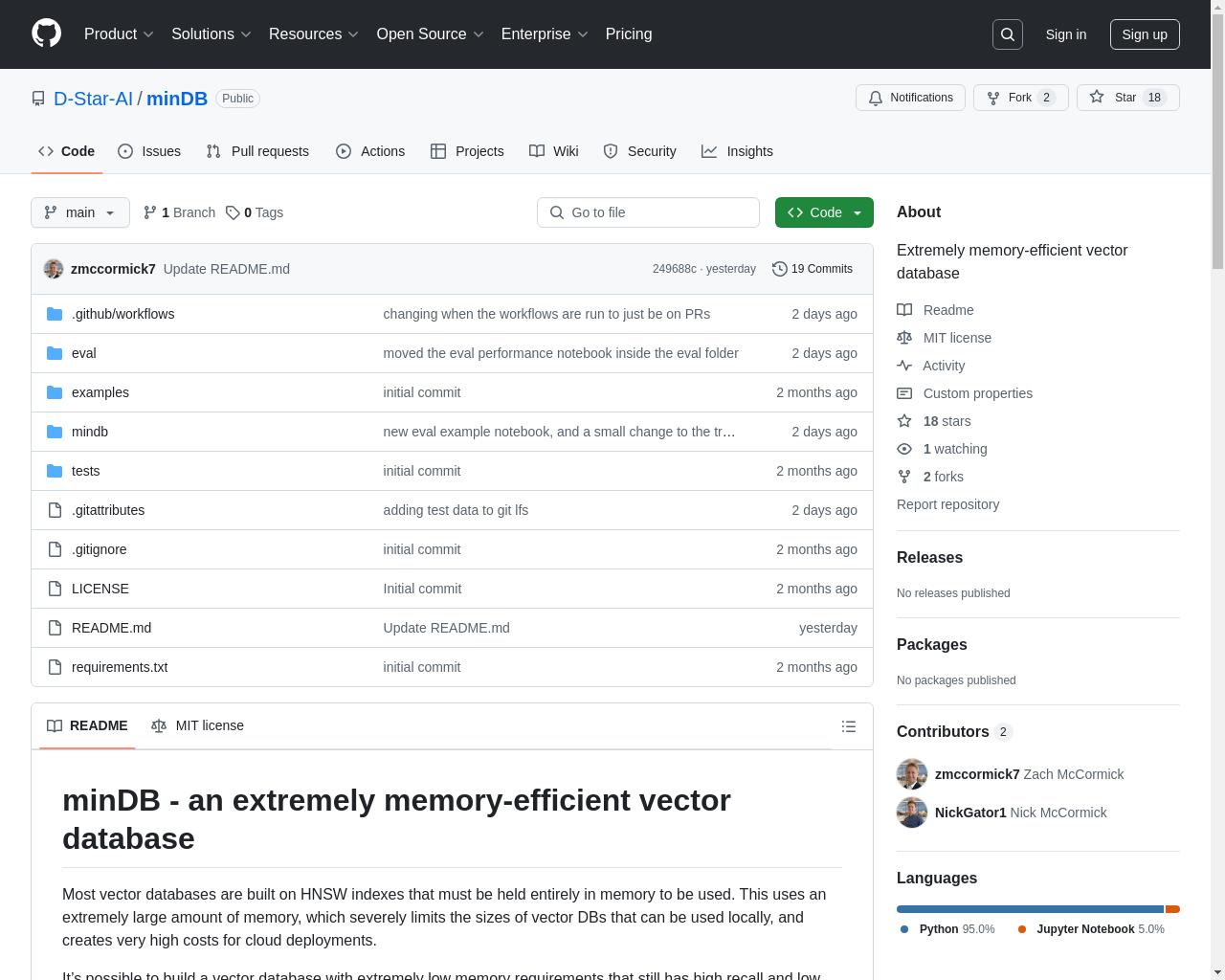Switch to the Pull requests tab
The height and width of the screenshot is (980, 1225).
click(x=257, y=151)
